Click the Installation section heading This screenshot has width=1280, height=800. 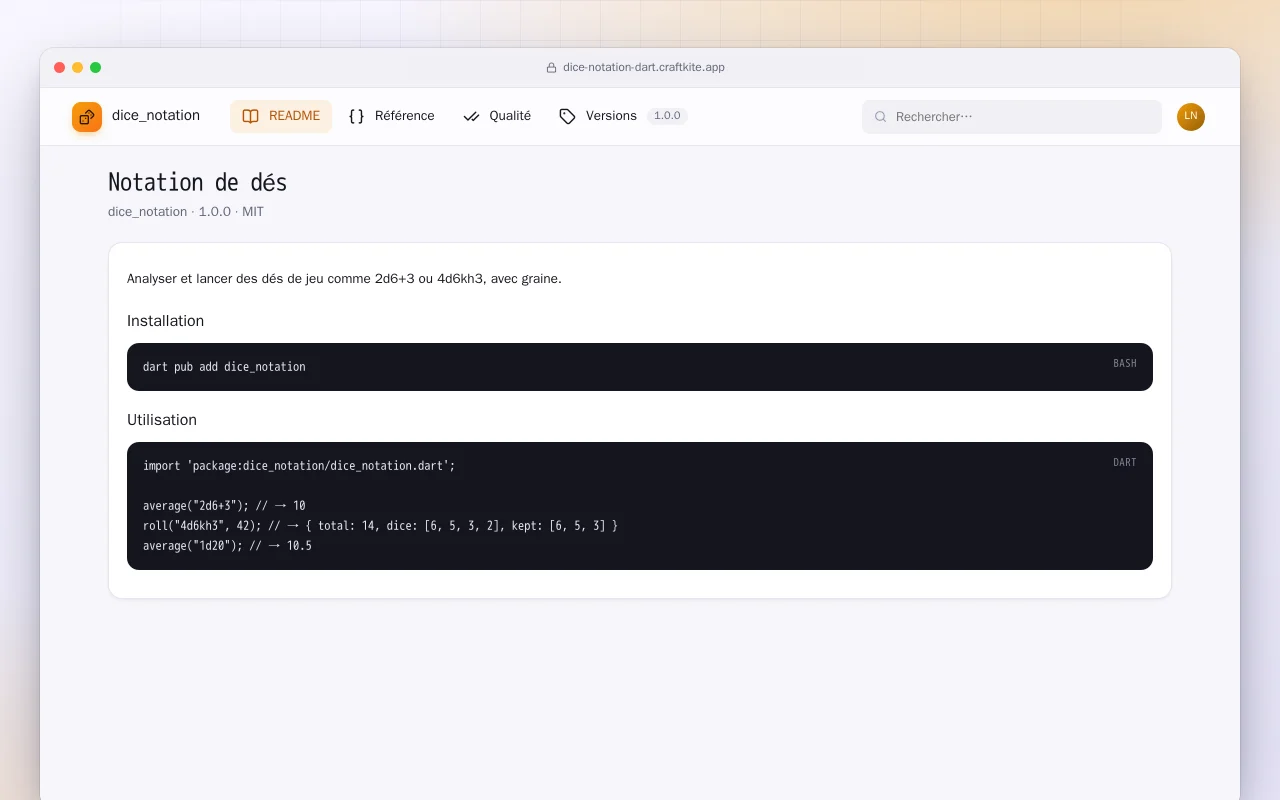point(165,321)
